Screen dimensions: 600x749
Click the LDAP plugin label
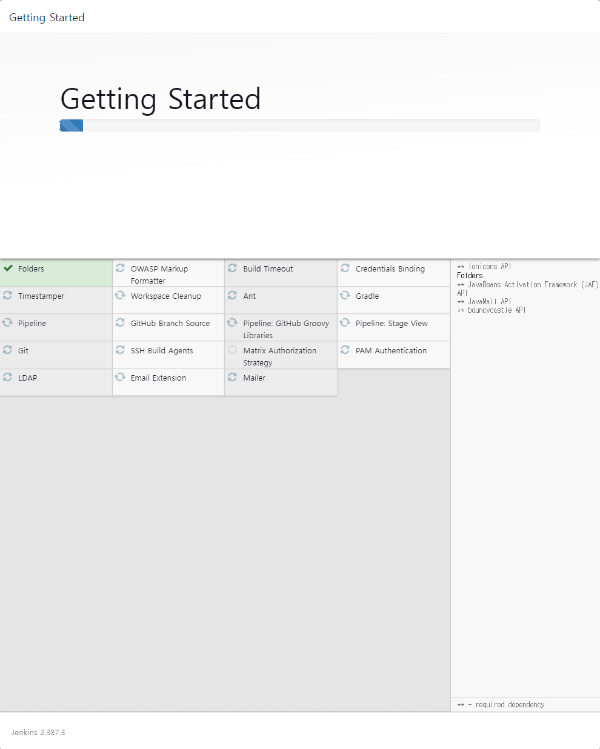(x=27, y=378)
